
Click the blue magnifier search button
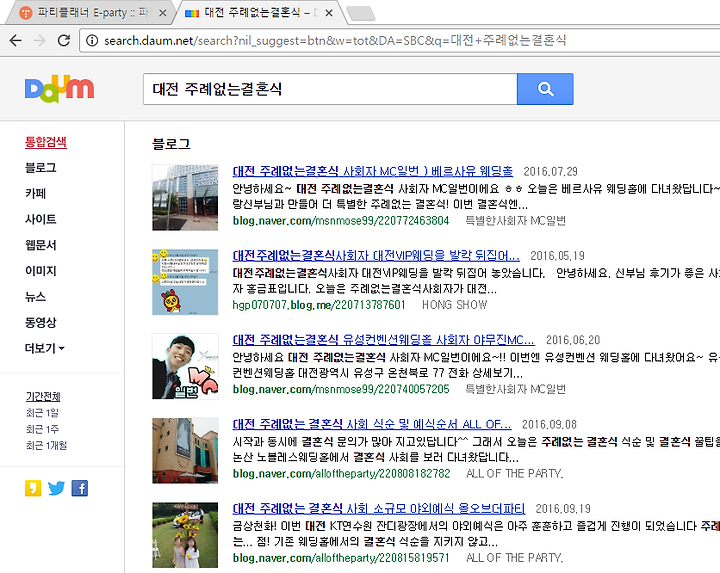coord(545,89)
